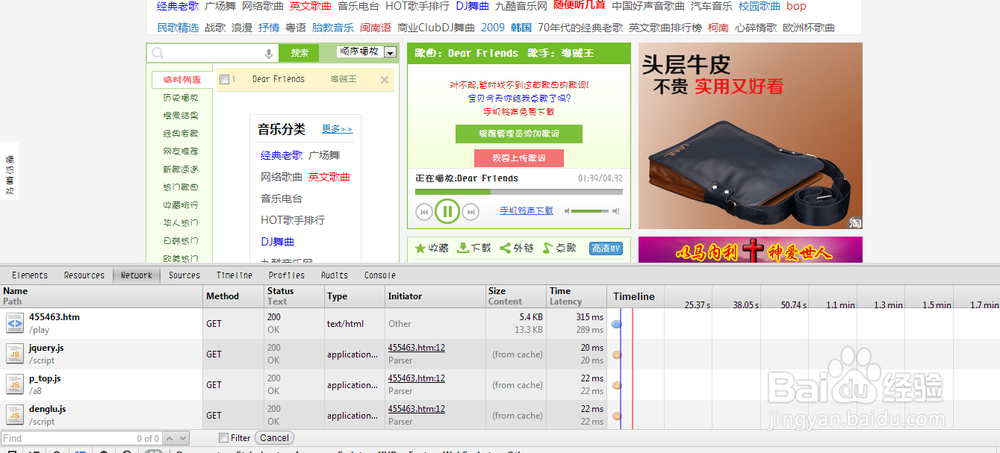The image size is (1000, 453).
Task: Seek within the green song progress bar
Action: point(518,192)
